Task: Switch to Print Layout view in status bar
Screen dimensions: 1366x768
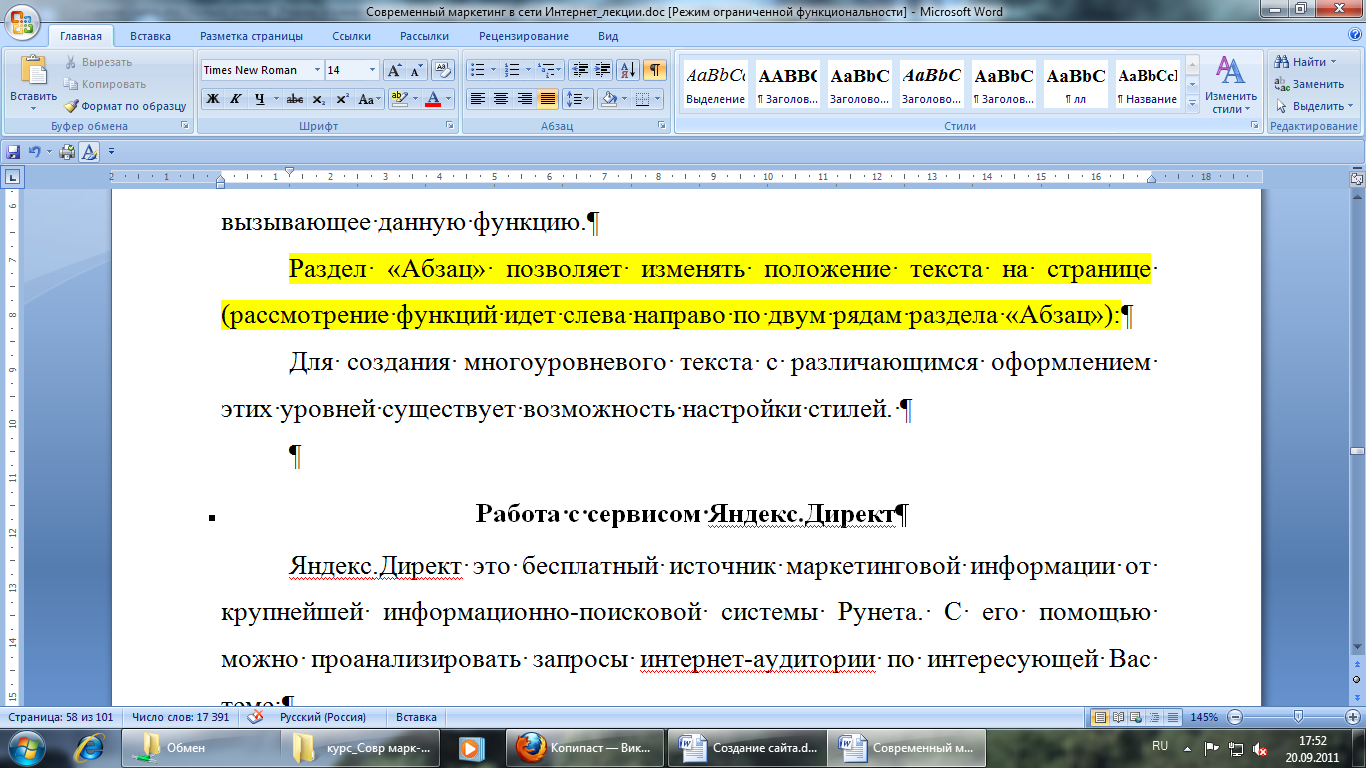Action: click(x=1100, y=717)
